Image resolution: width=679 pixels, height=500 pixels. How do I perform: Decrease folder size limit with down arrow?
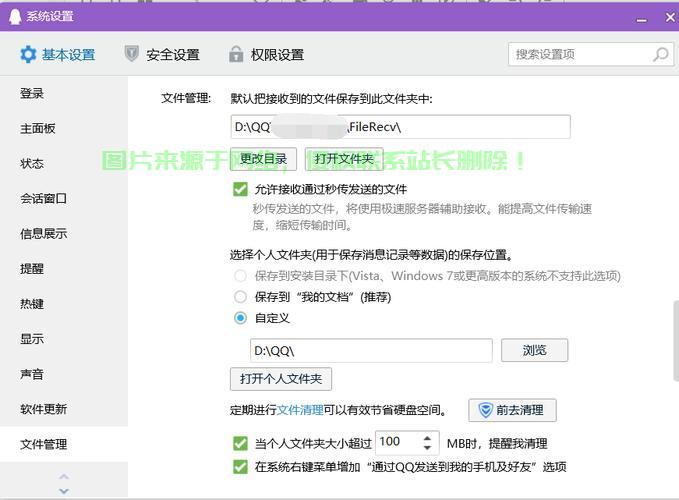tap(427, 448)
